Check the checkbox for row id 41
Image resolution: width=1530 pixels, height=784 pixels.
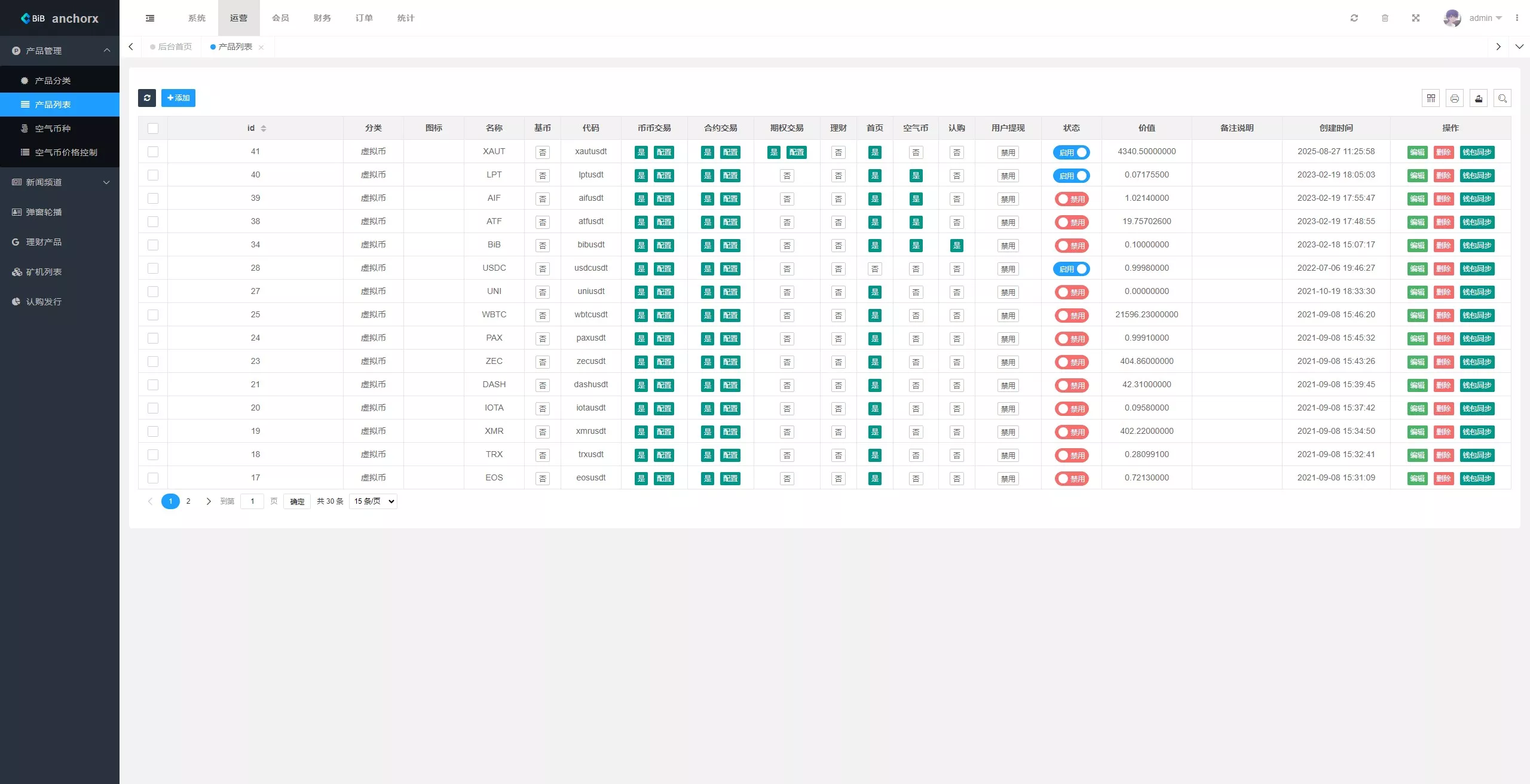[x=153, y=152]
